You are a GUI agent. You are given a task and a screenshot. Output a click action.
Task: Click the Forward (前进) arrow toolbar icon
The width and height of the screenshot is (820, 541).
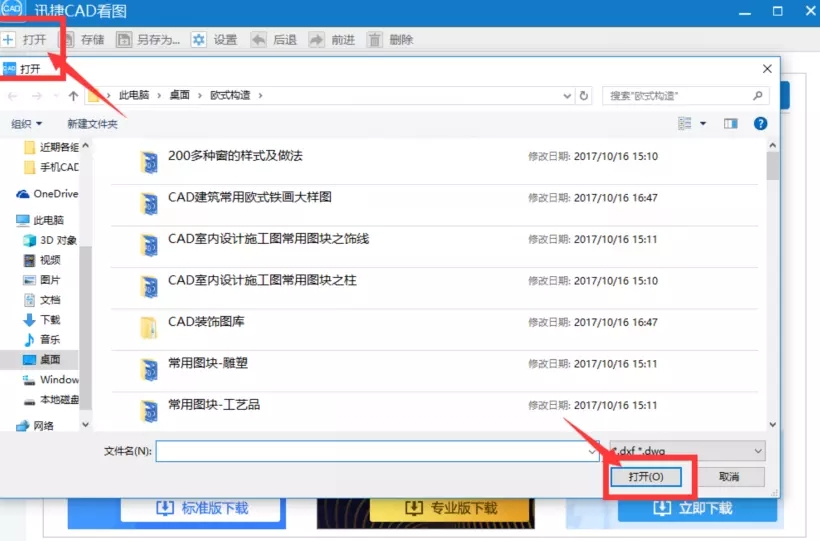pos(316,40)
